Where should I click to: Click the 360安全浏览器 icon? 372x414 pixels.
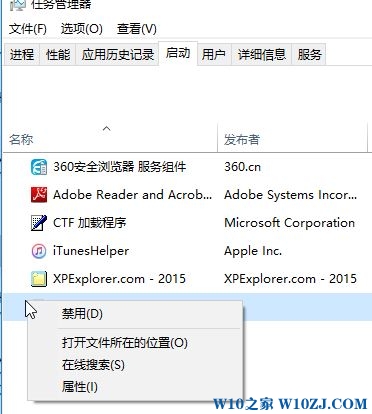click(x=39, y=167)
